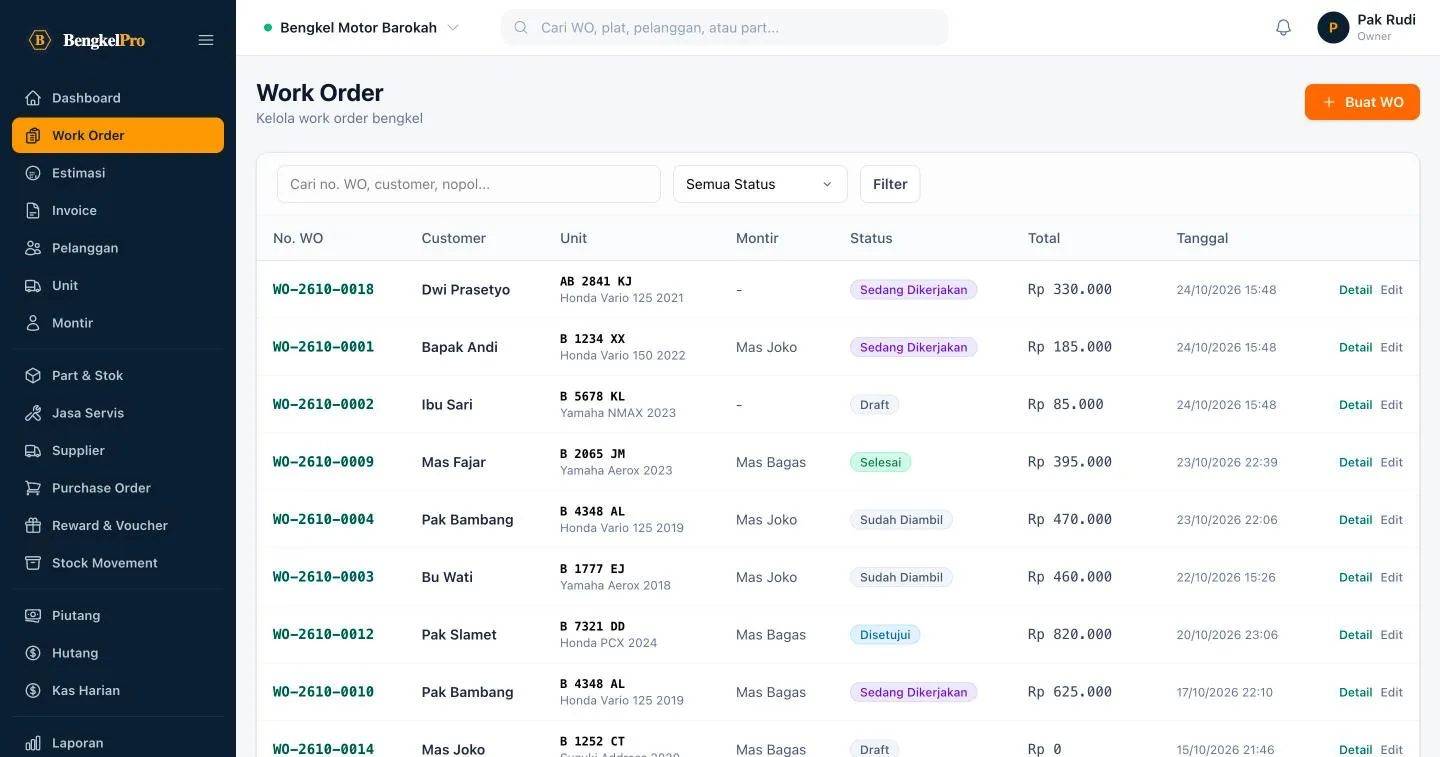
Task: Click the Montir person icon
Action: point(33,323)
